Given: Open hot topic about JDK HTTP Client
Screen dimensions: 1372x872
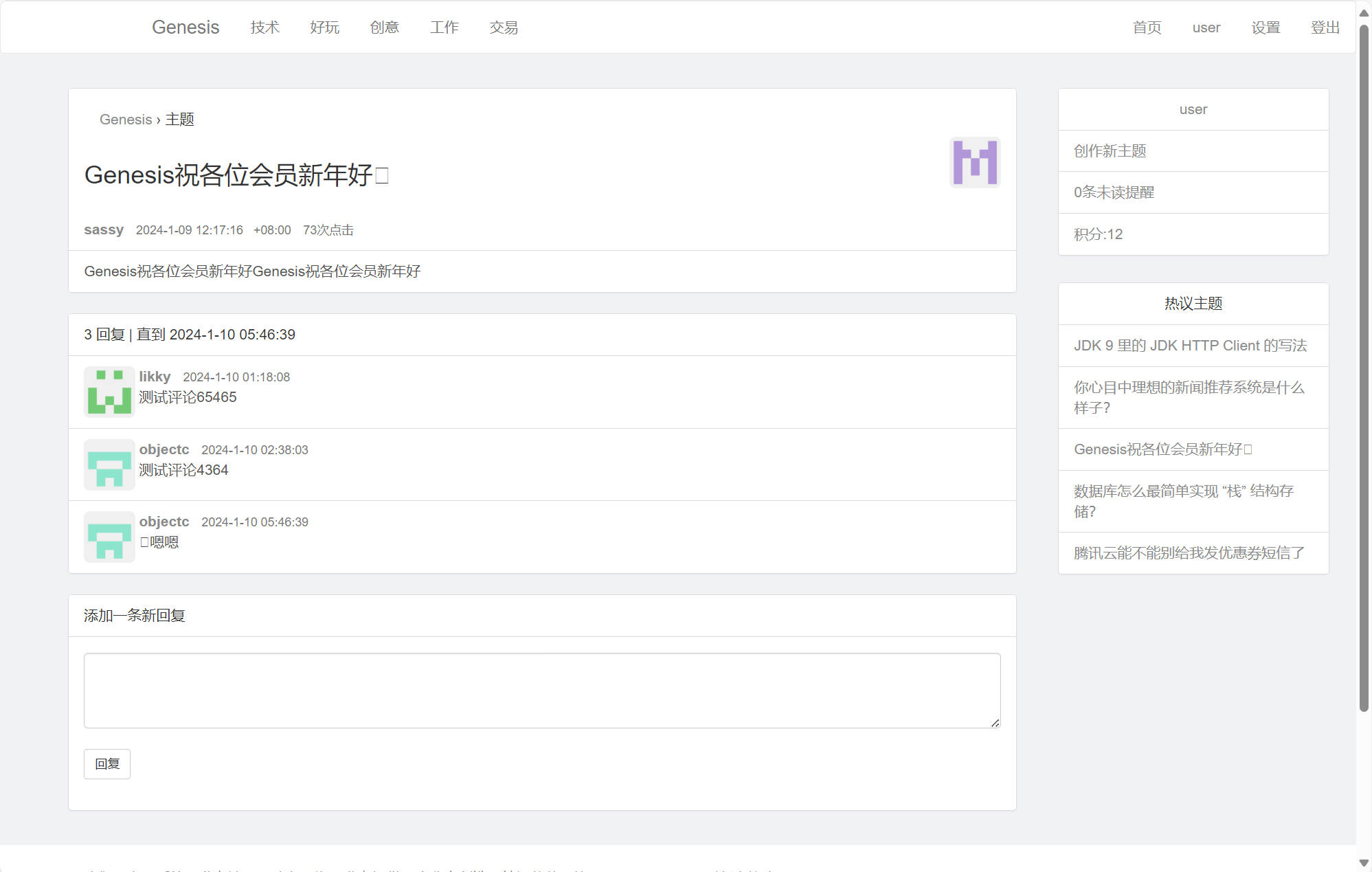Looking at the screenshot, I should click(1191, 345).
